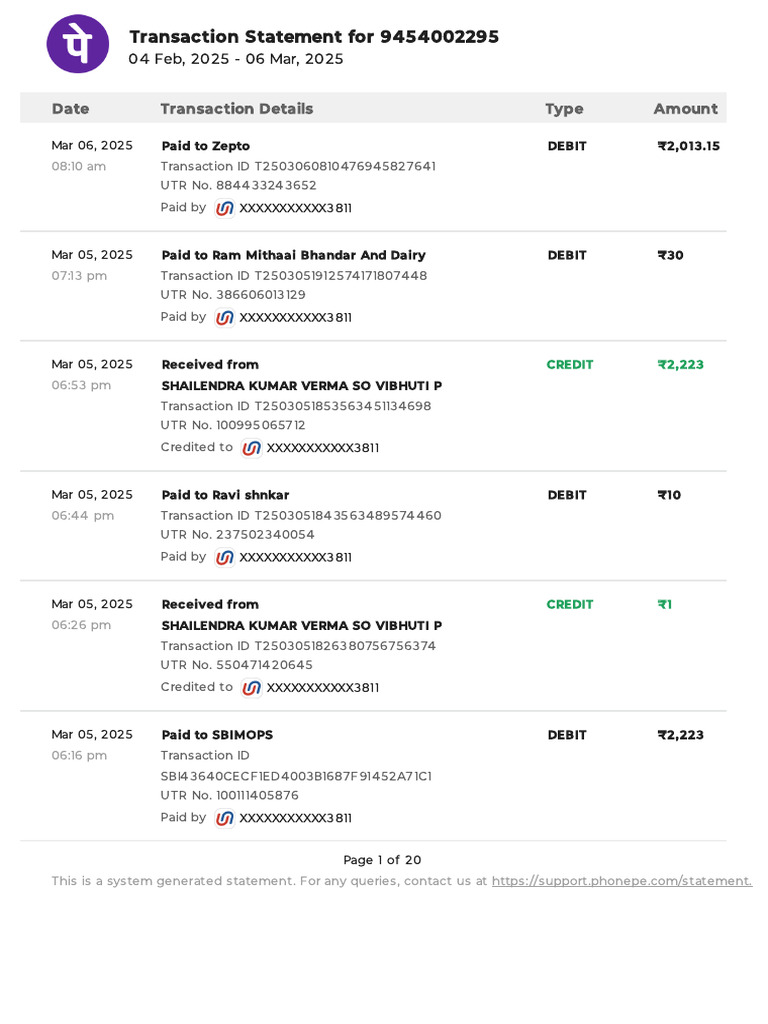Click bank icon in Ram Mithaai payment

tap(225, 318)
